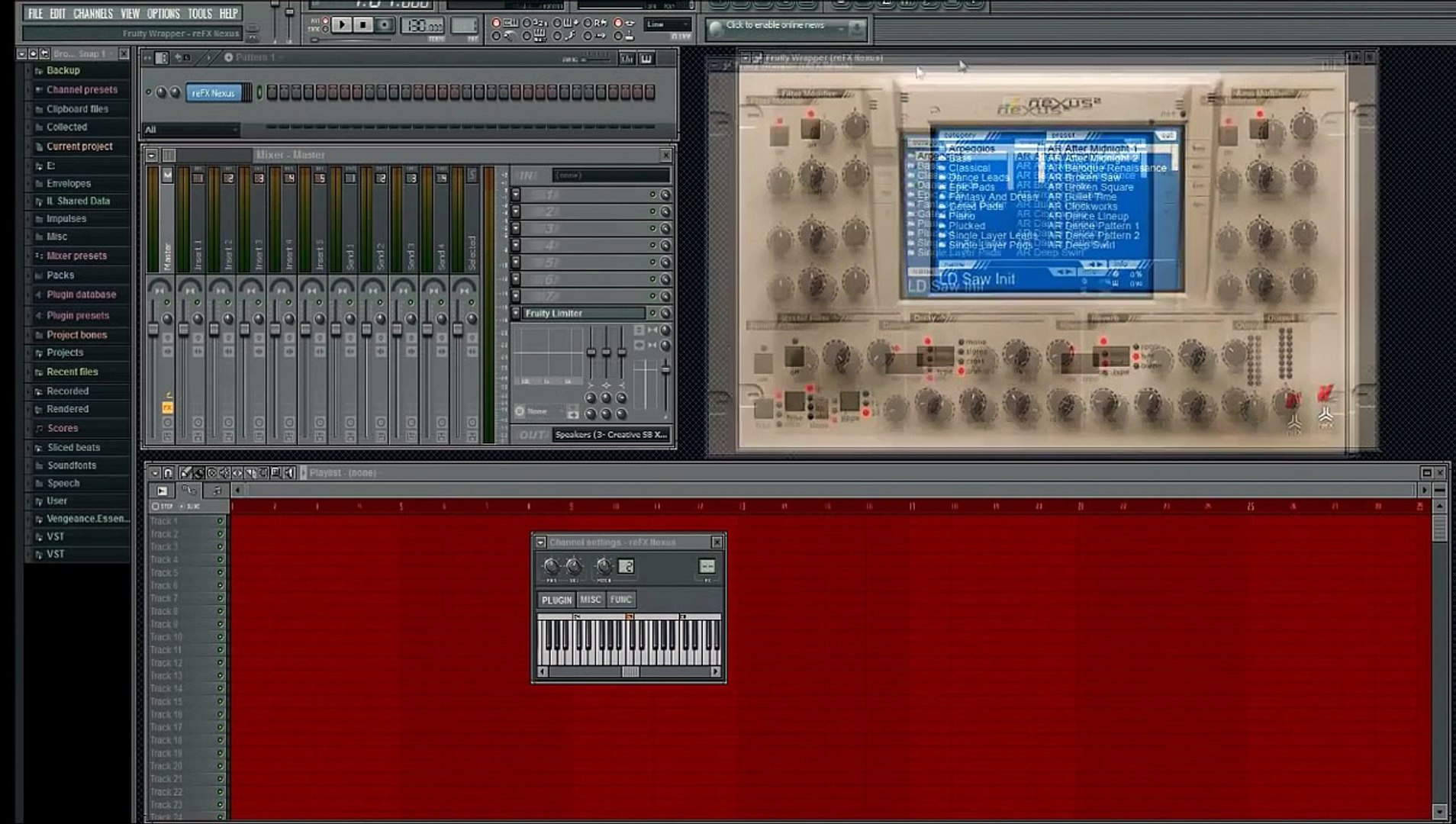Select the AR Clockworks preset in Nexus
This screenshot has width=1456, height=824.
coord(1082,206)
